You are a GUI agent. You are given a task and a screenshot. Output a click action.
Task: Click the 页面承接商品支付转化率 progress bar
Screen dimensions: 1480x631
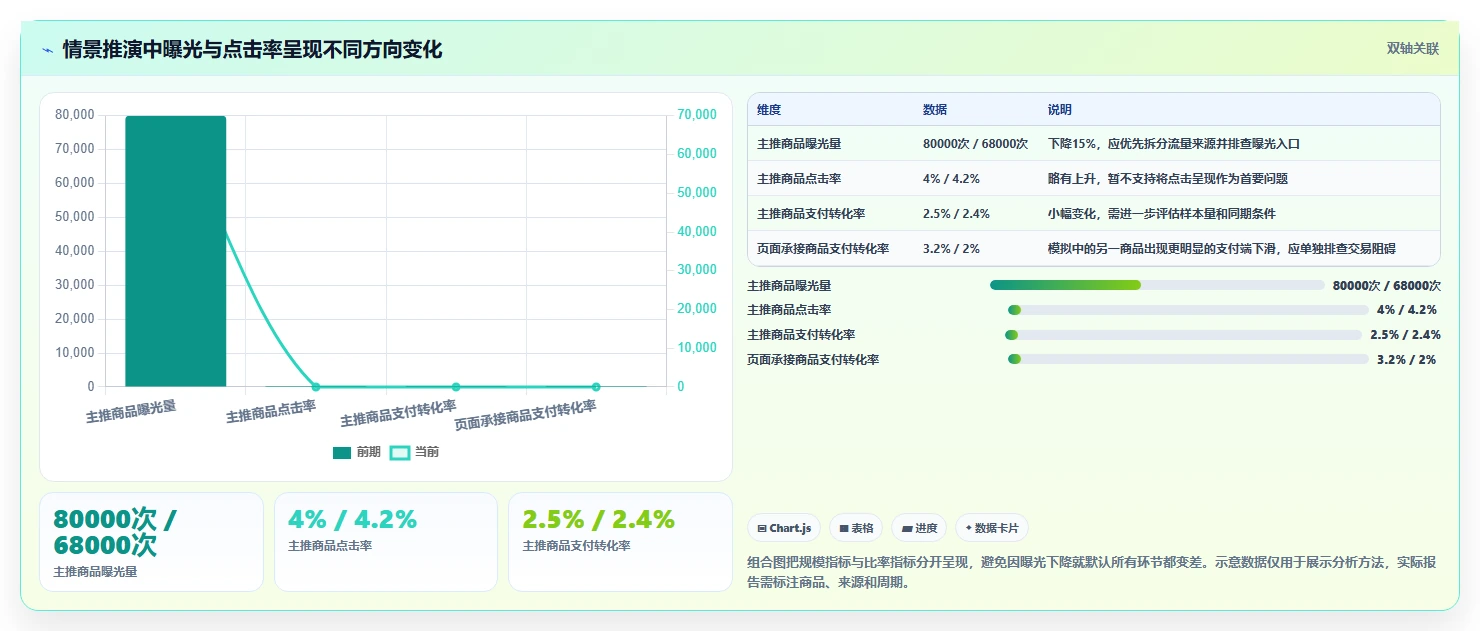point(1188,359)
